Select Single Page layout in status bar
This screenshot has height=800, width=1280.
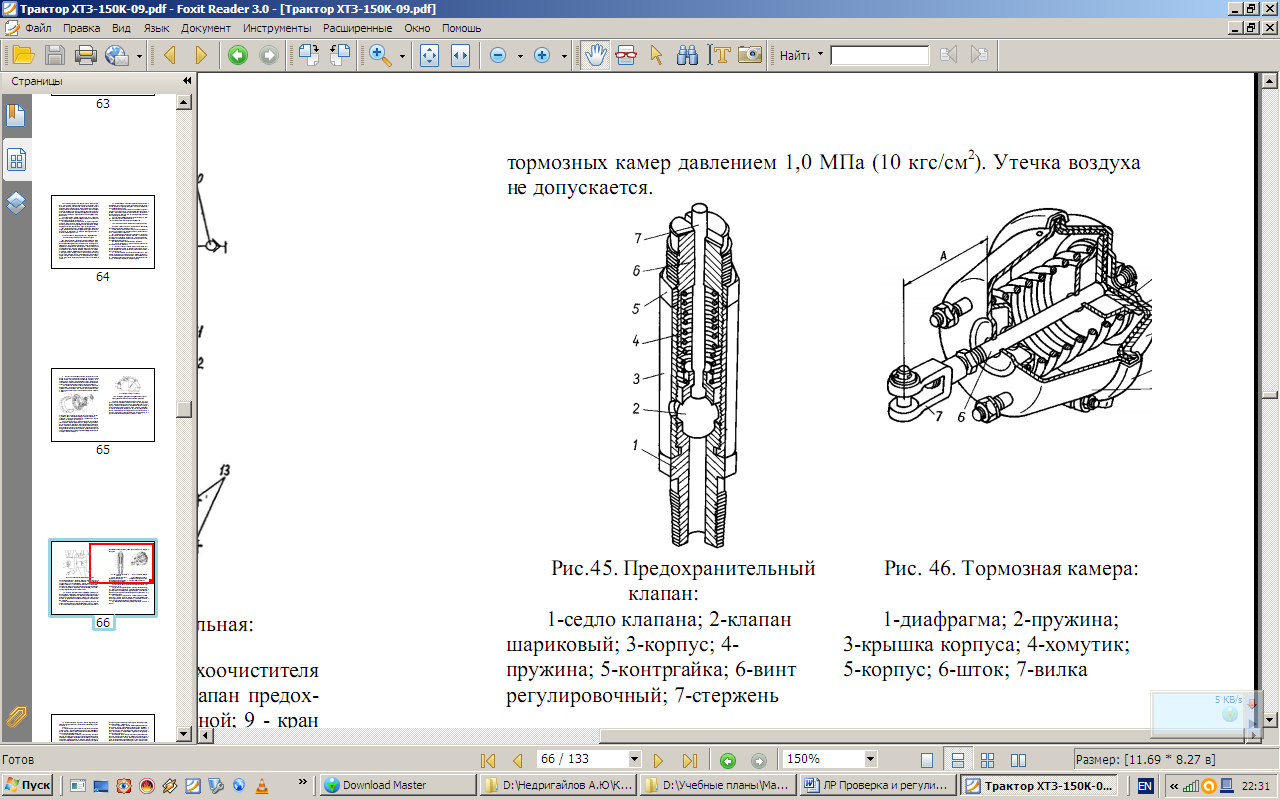coord(927,759)
